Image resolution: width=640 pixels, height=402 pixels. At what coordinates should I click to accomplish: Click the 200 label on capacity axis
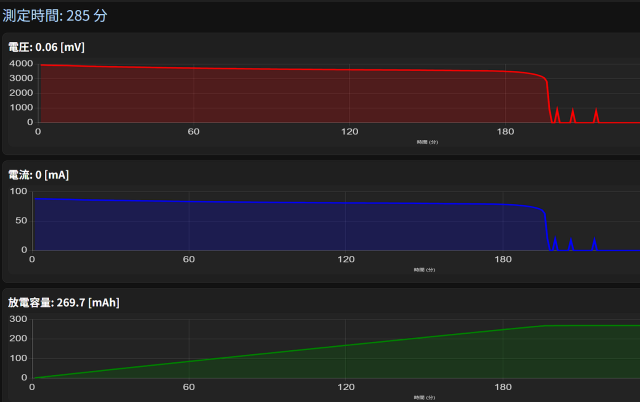pos(18,339)
